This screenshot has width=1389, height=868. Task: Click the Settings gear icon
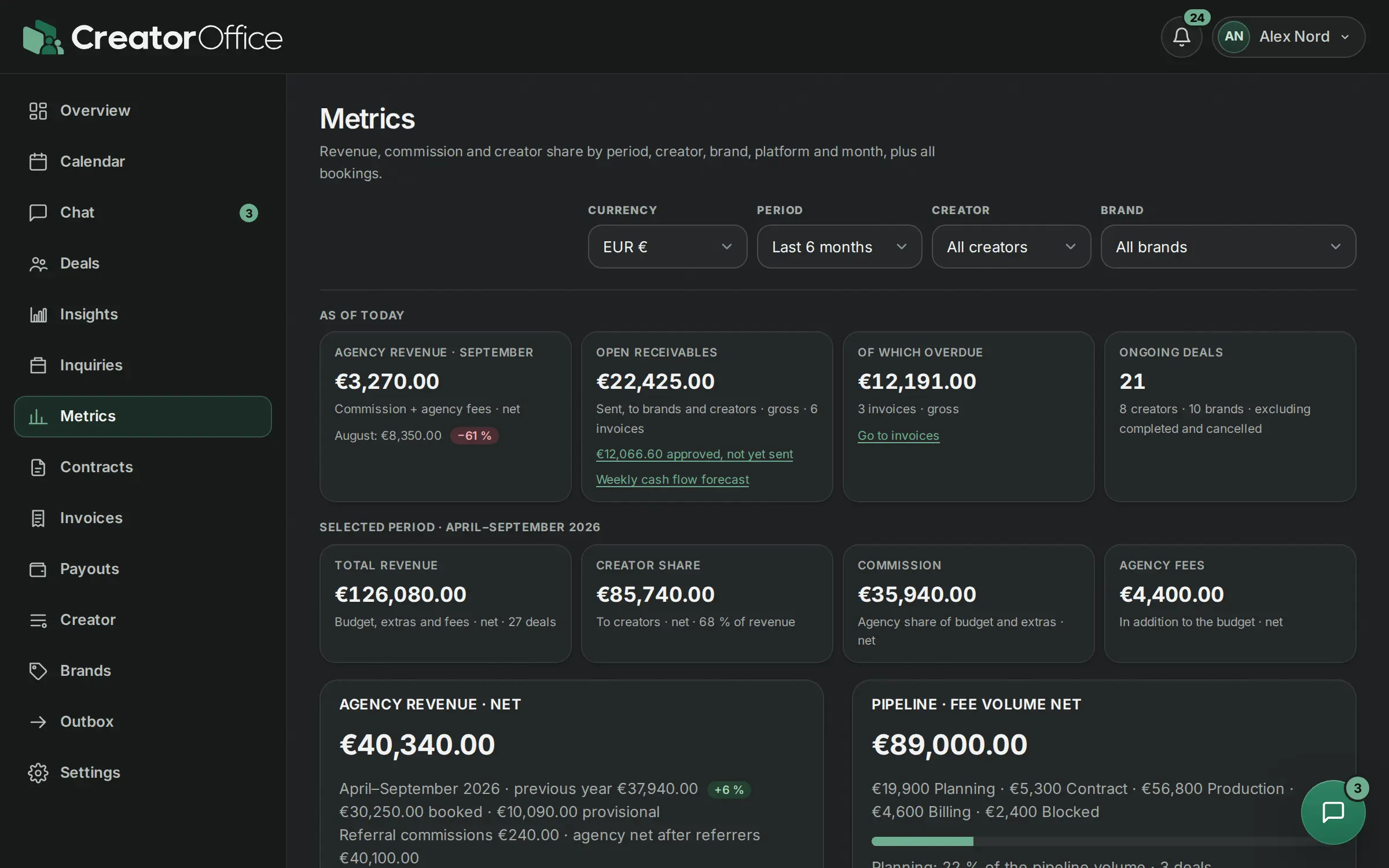[38, 773]
